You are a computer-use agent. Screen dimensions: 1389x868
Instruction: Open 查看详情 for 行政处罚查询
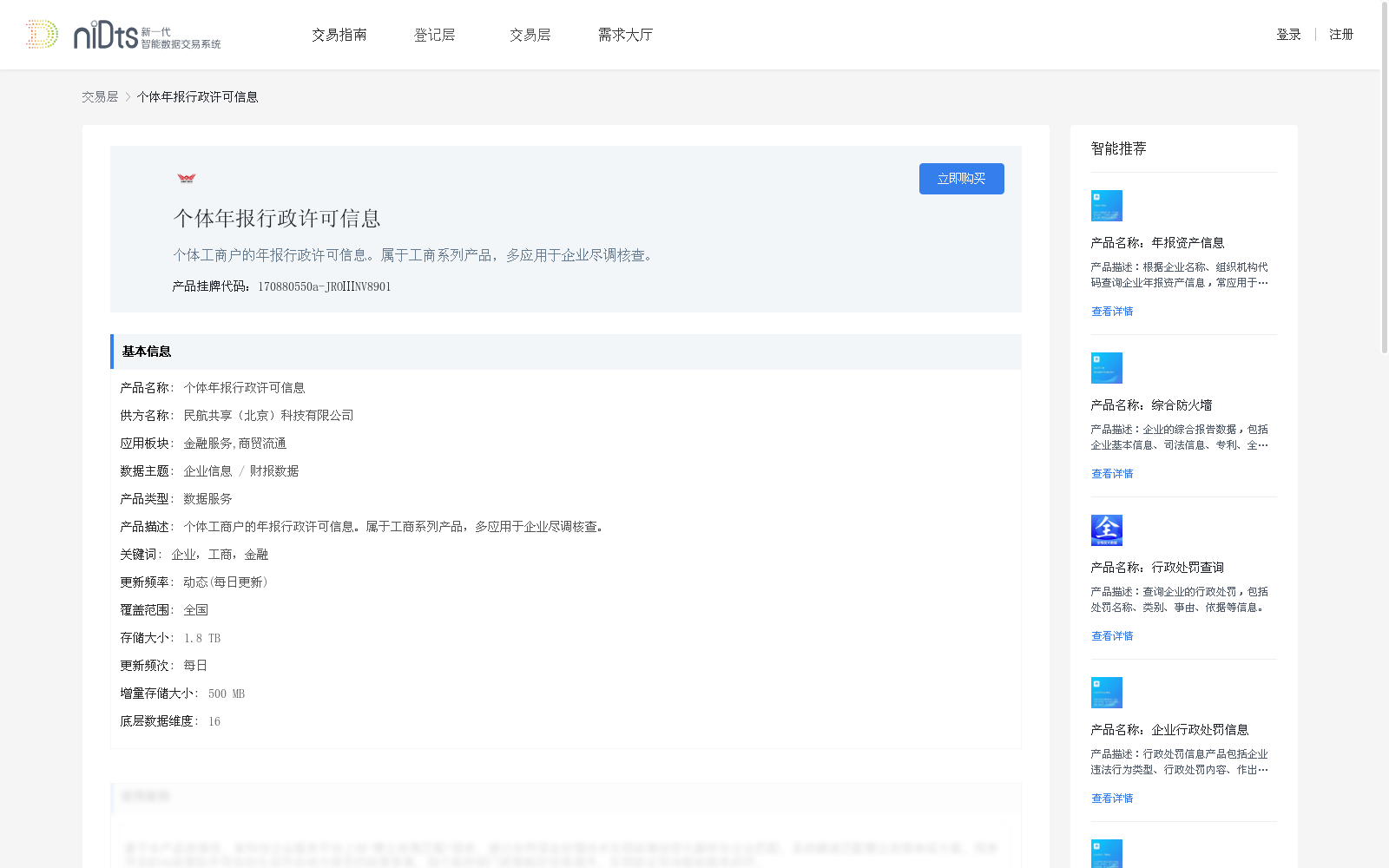tap(1112, 636)
